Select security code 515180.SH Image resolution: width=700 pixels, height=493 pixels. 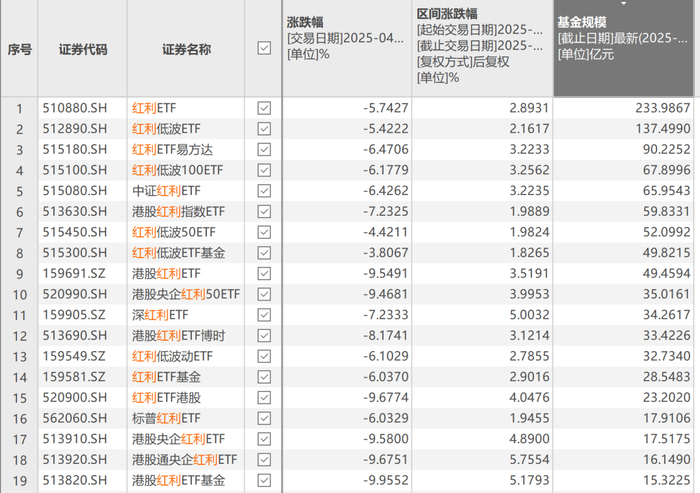click(x=75, y=149)
